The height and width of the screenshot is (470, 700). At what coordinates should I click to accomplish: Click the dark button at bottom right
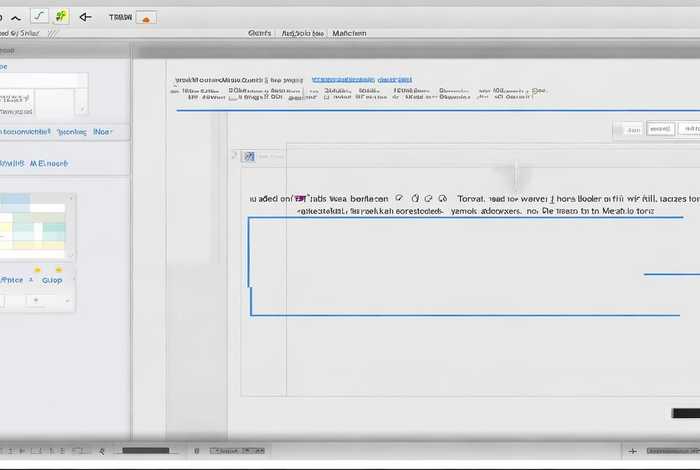tap(685, 414)
